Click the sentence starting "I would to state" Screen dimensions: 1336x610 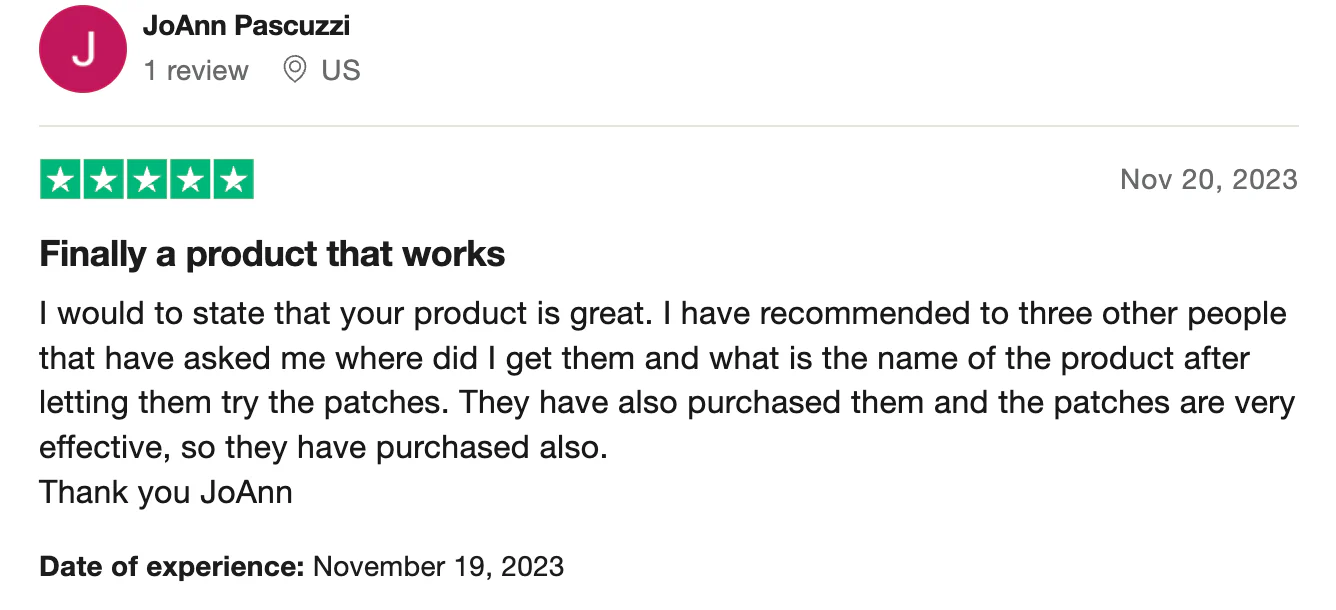point(346,314)
